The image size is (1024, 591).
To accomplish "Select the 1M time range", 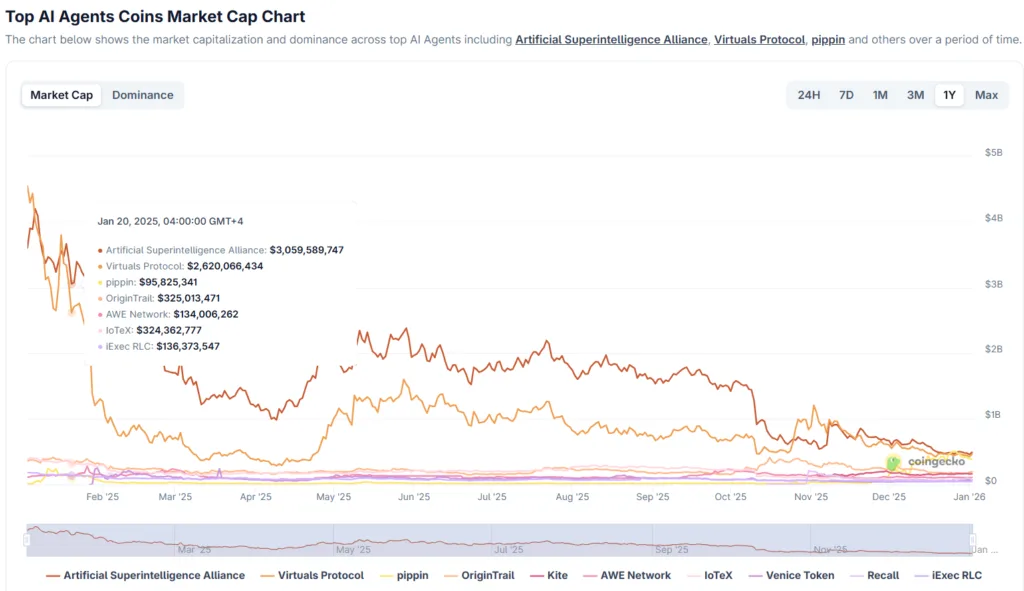I will [880, 95].
